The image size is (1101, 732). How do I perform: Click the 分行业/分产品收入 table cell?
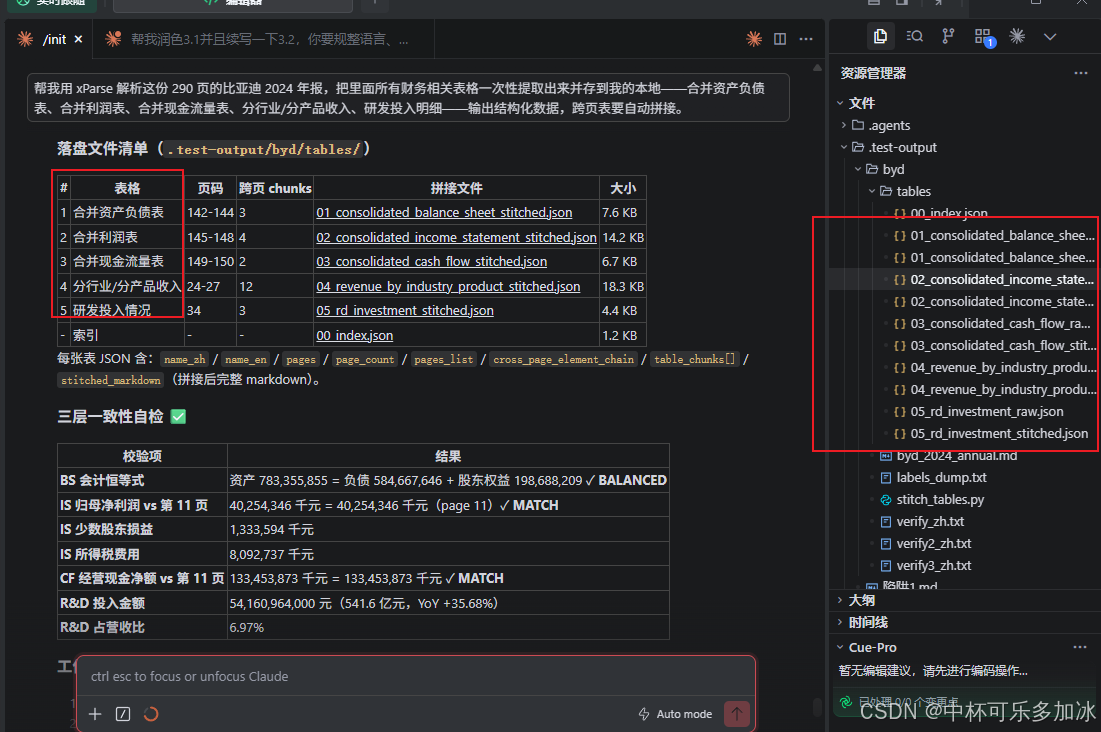127,287
